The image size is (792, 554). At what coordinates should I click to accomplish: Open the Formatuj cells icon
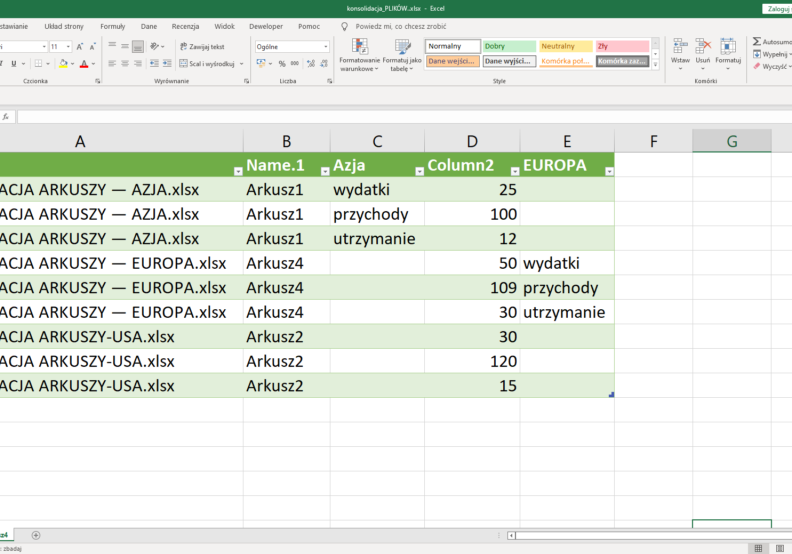click(728, 48)
